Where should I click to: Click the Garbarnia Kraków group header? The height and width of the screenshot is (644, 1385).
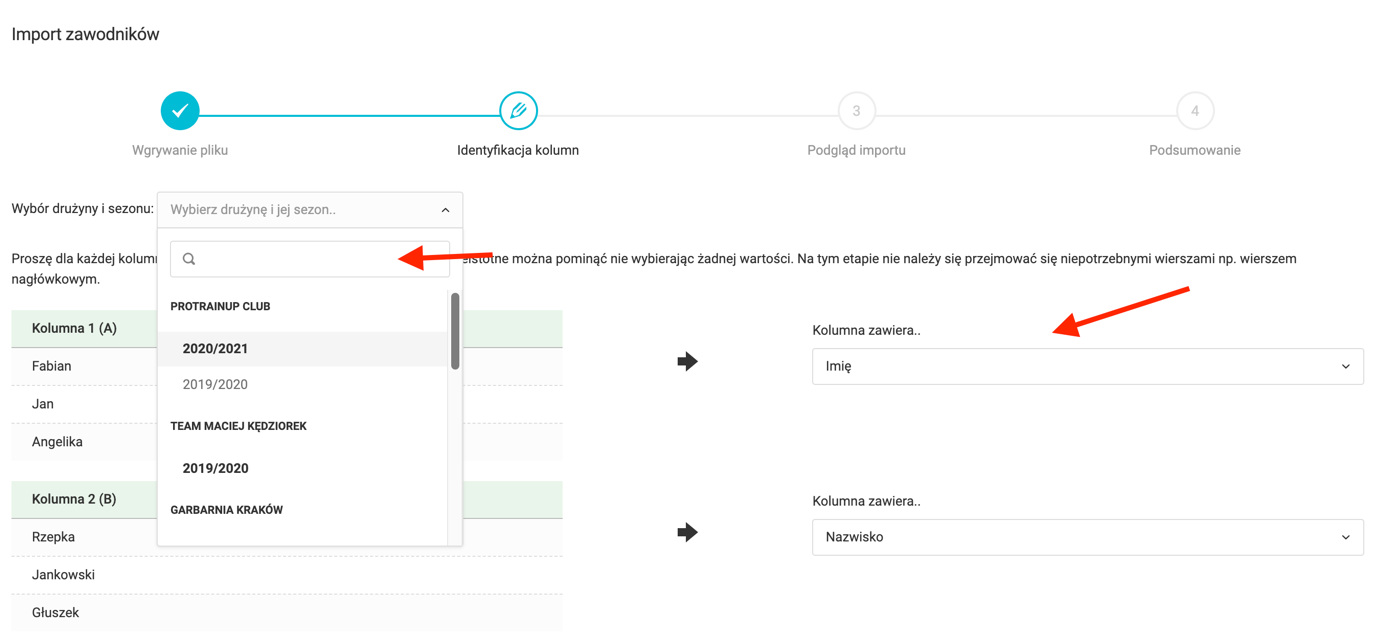[227, 510]
